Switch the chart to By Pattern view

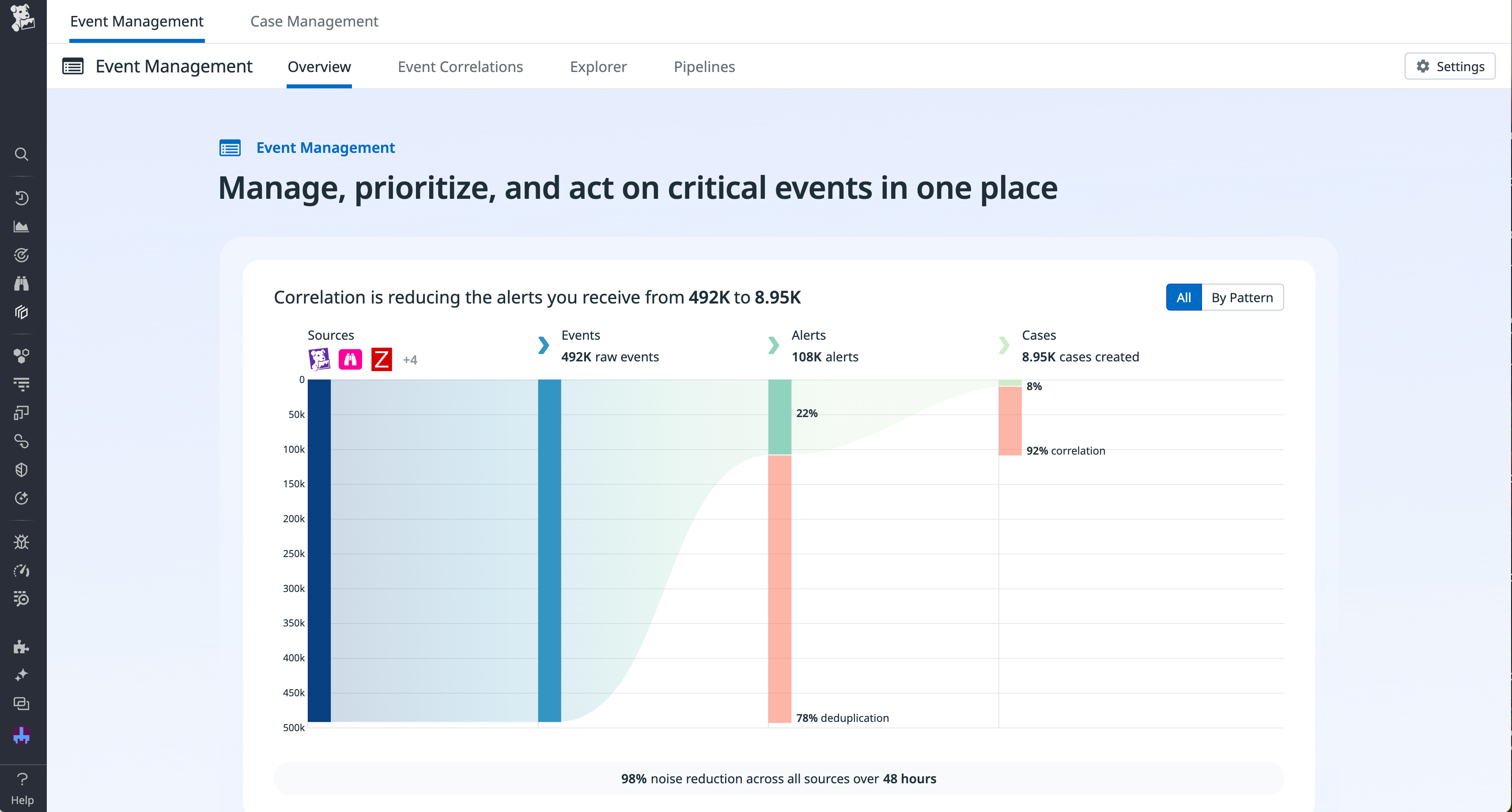click(x=1243, y=297)
